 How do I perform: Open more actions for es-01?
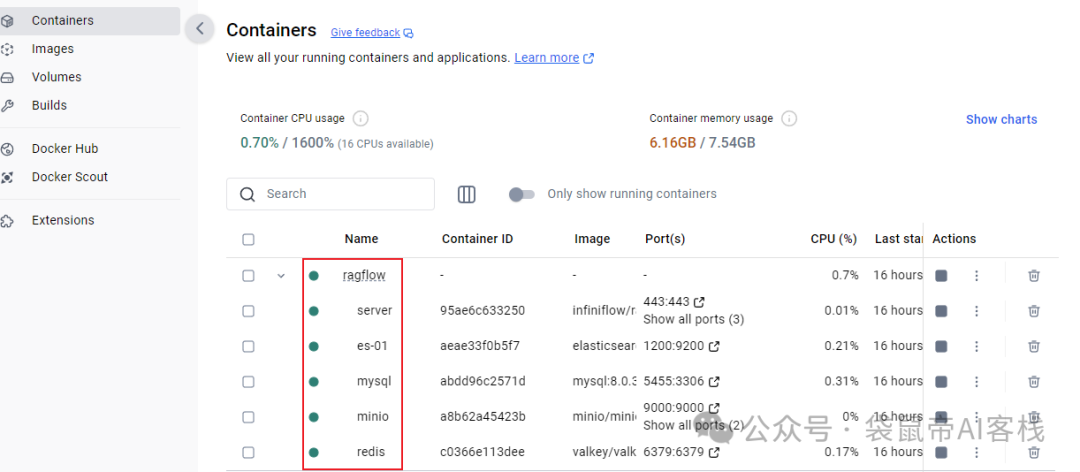976,346
